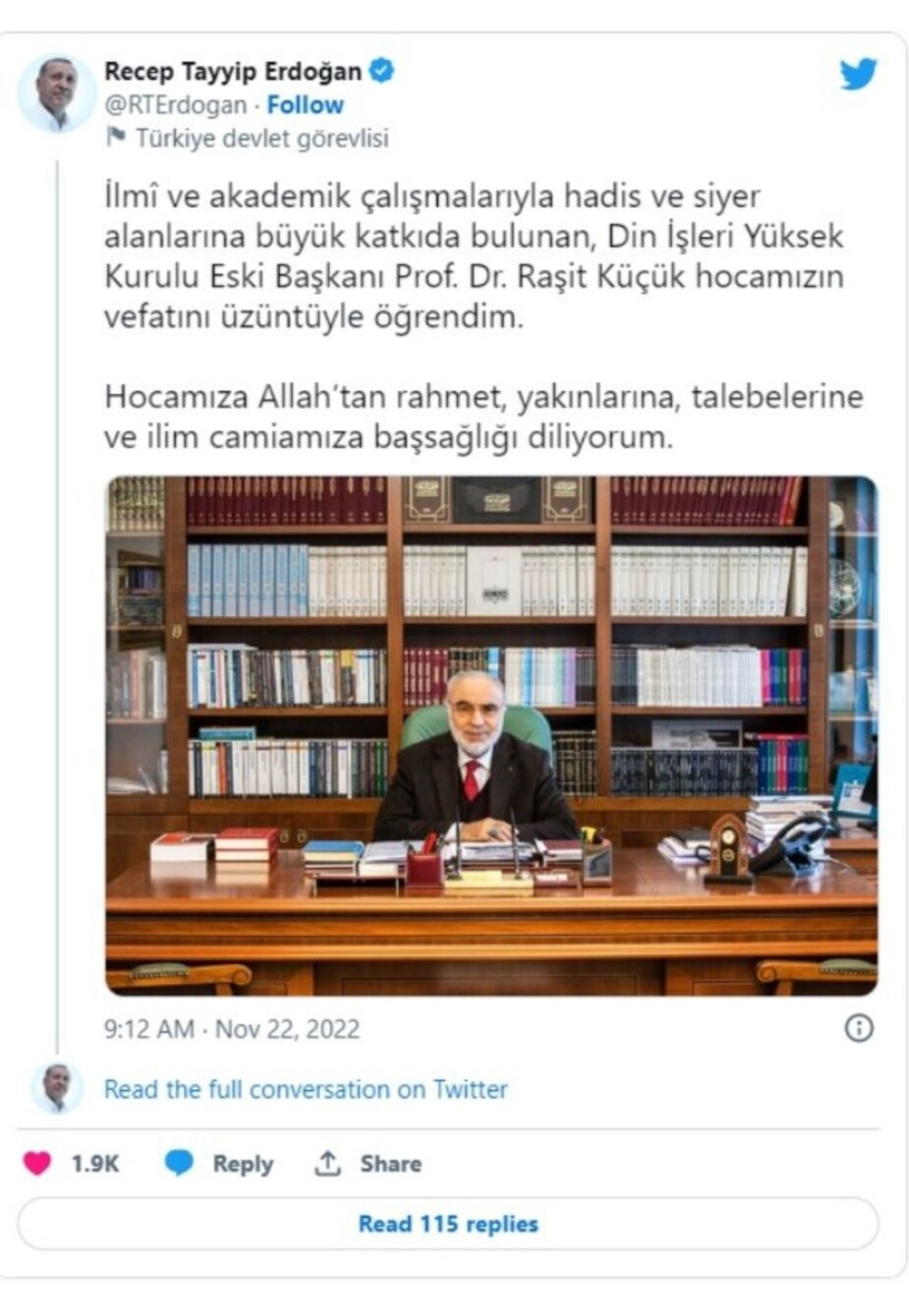Click the blue verified badge

(381, 71)
